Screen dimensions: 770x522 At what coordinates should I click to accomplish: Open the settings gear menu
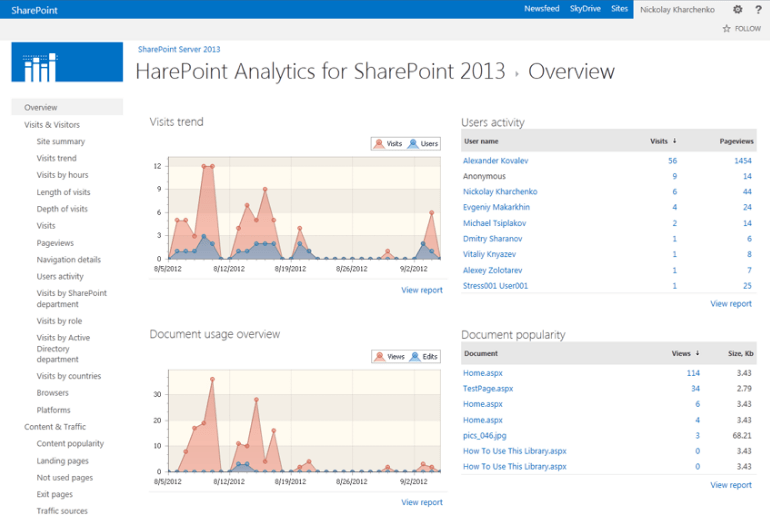click(737, 9)
